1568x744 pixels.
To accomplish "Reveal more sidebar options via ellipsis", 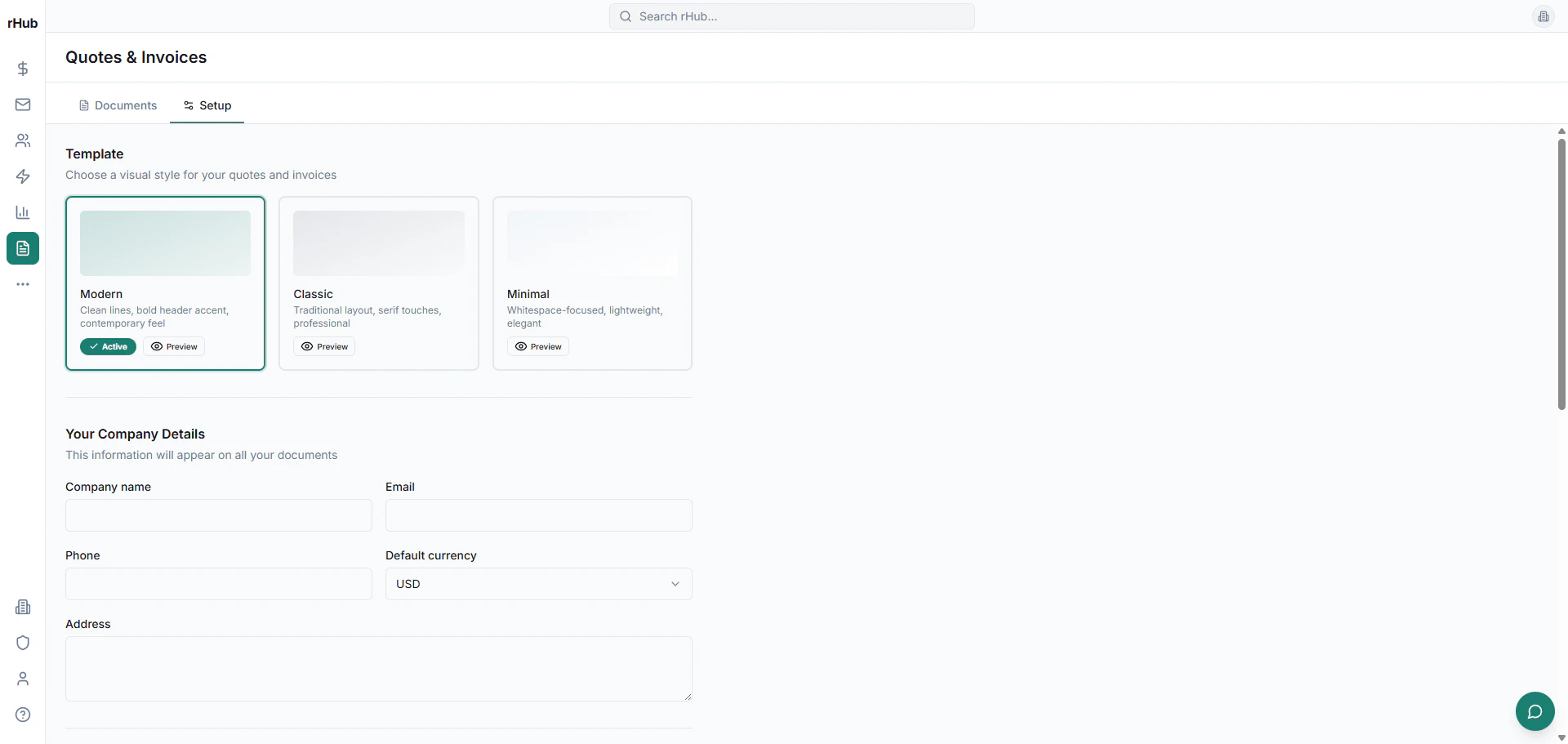I will click(x=22, y=284).
